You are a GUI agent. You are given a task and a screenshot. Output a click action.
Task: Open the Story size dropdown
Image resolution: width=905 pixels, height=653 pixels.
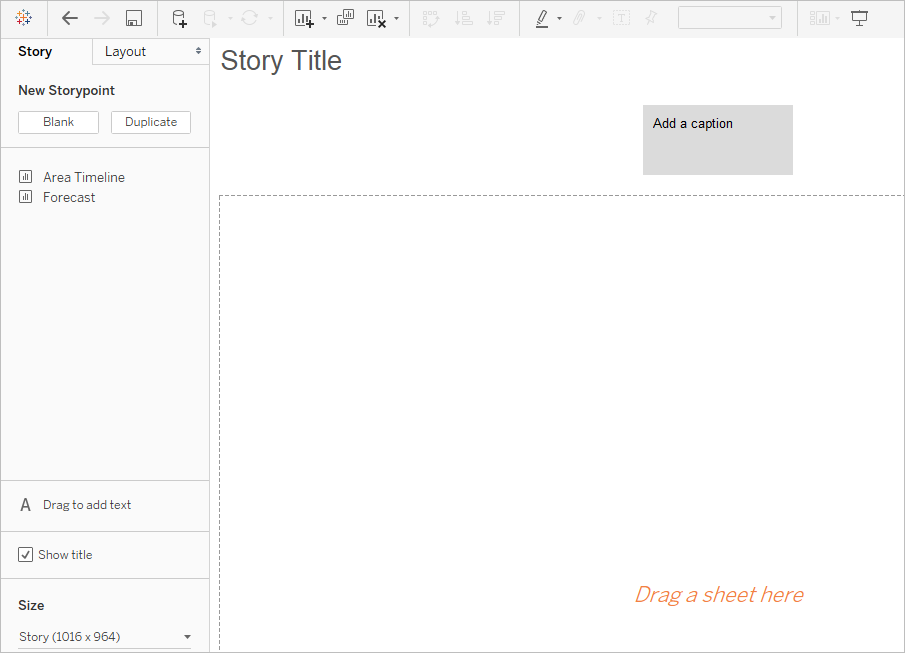pos(104,637)
